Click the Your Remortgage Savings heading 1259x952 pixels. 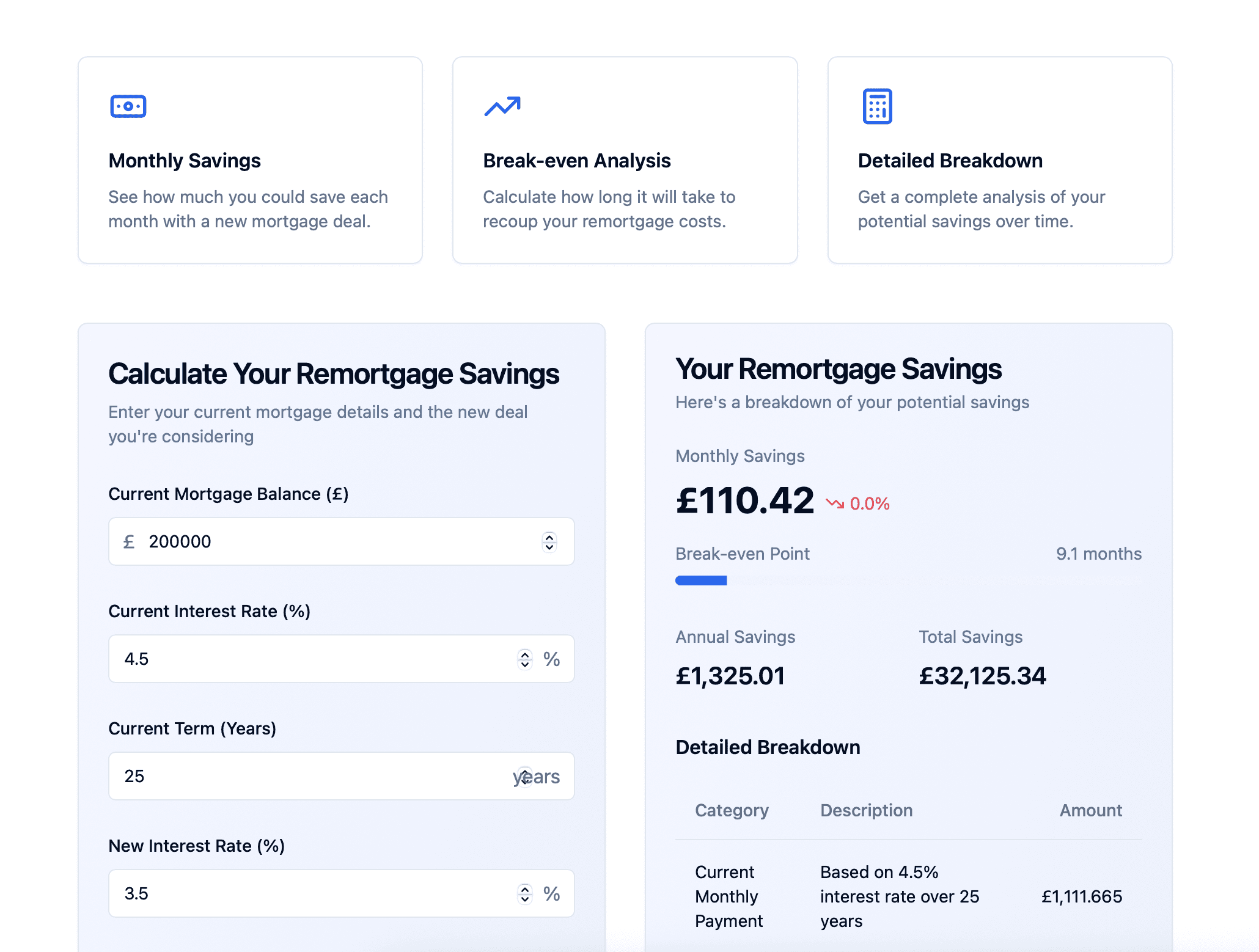[838, 368]
